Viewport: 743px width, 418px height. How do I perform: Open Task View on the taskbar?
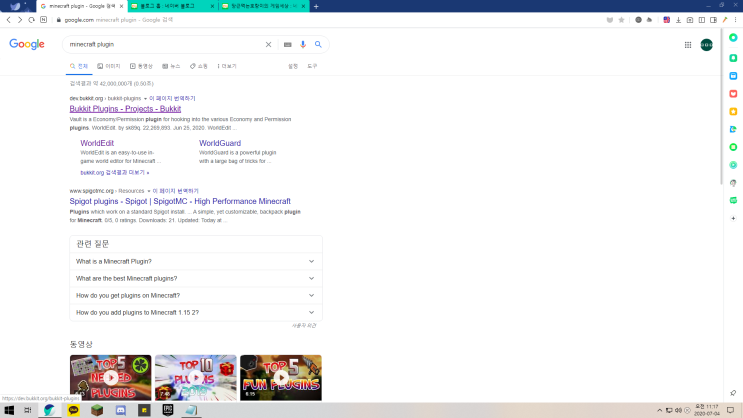(27, 410)
